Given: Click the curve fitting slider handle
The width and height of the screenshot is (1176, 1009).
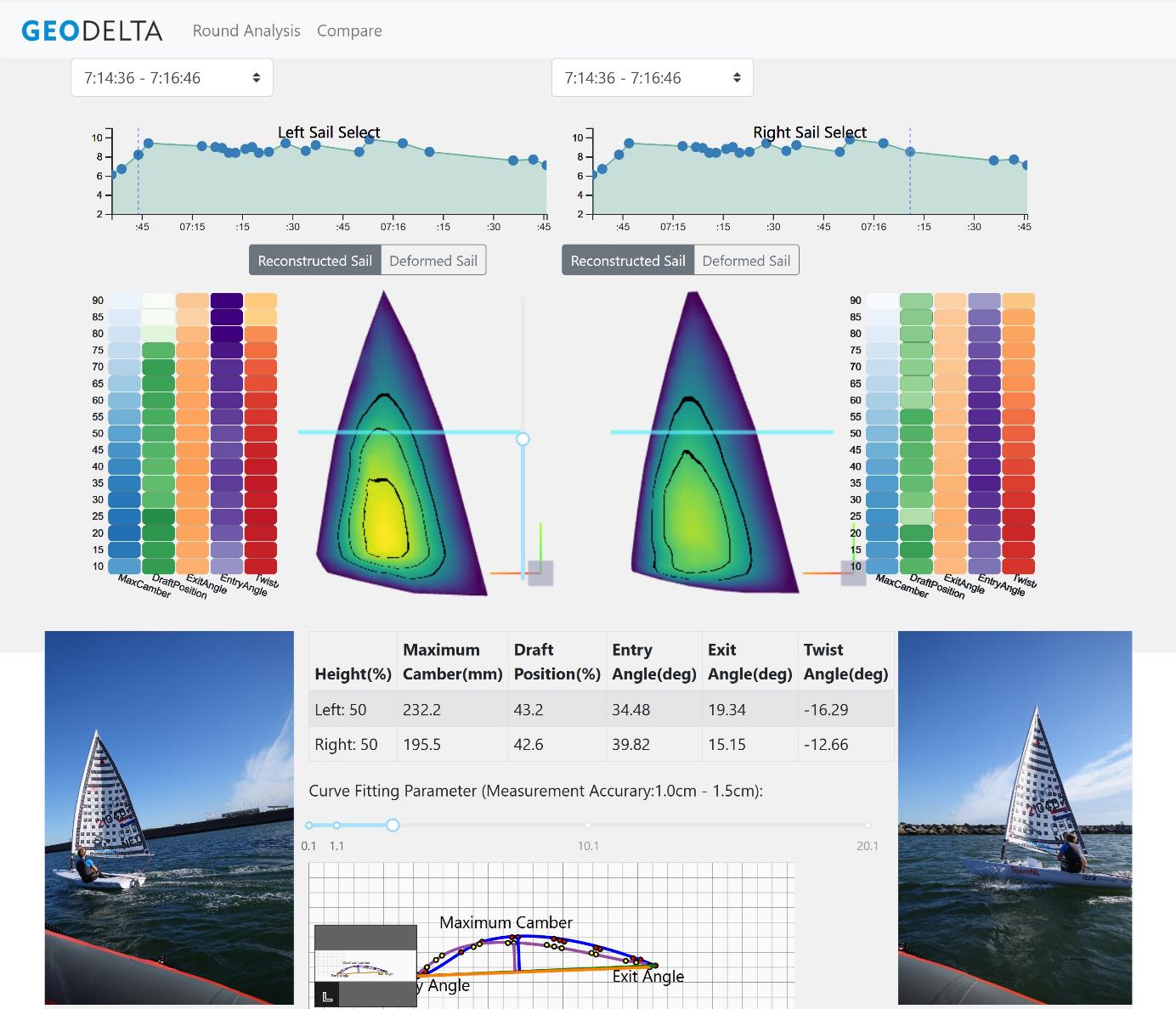Looking at the screenshot, I should pyautogui.click(x=393, y=825).
